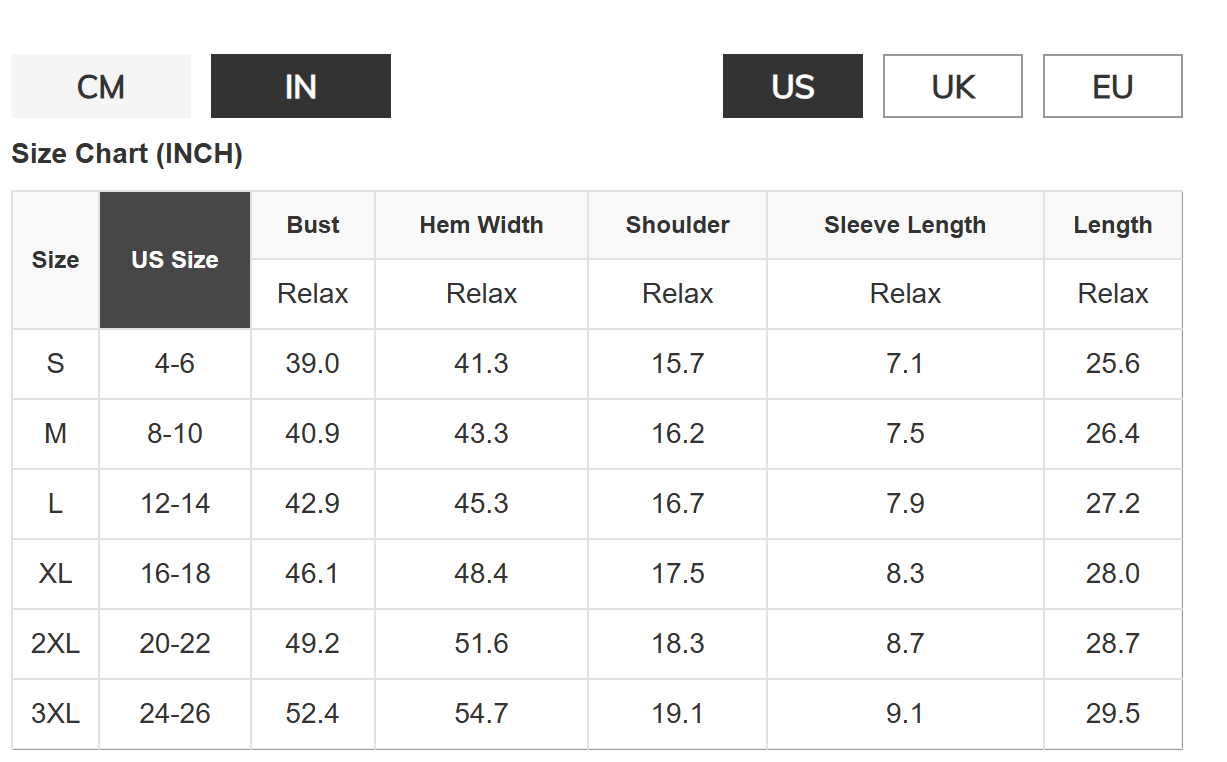Click the Size Chart (INCH) heading

pyautogui.click(x=127, y=154)
